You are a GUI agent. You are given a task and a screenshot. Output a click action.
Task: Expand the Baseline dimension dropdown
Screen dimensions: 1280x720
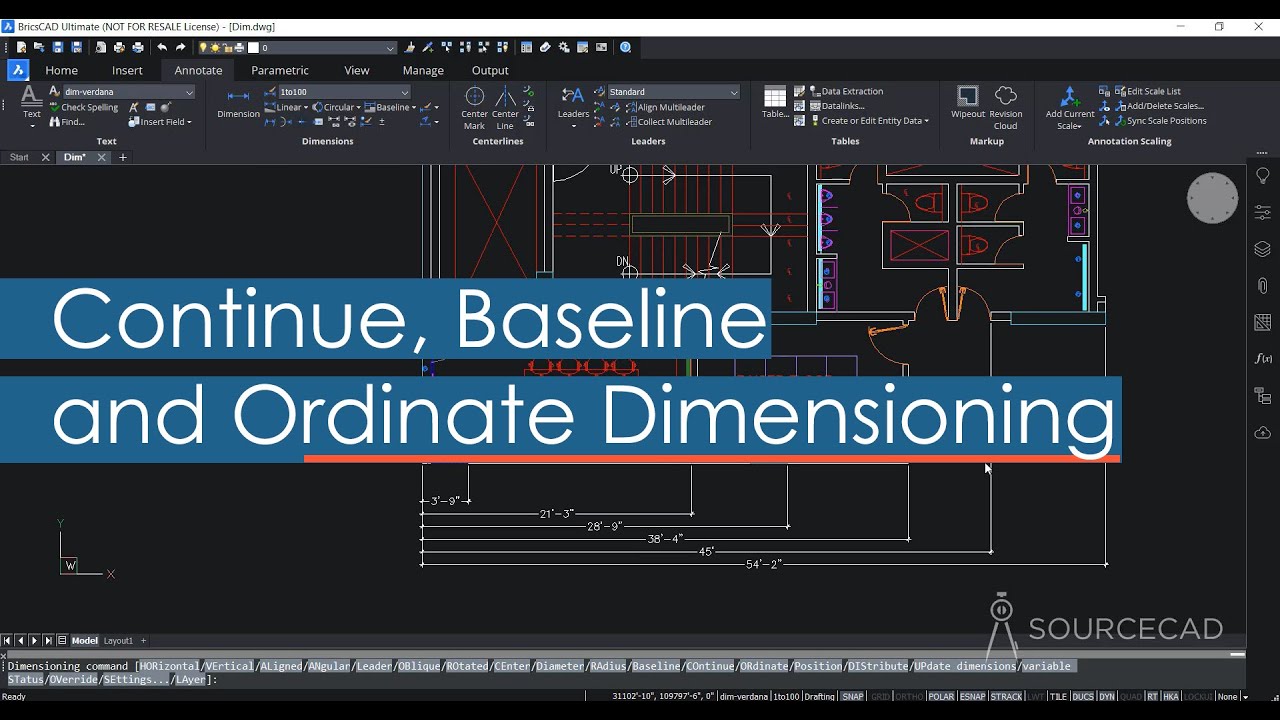point(414,107)
